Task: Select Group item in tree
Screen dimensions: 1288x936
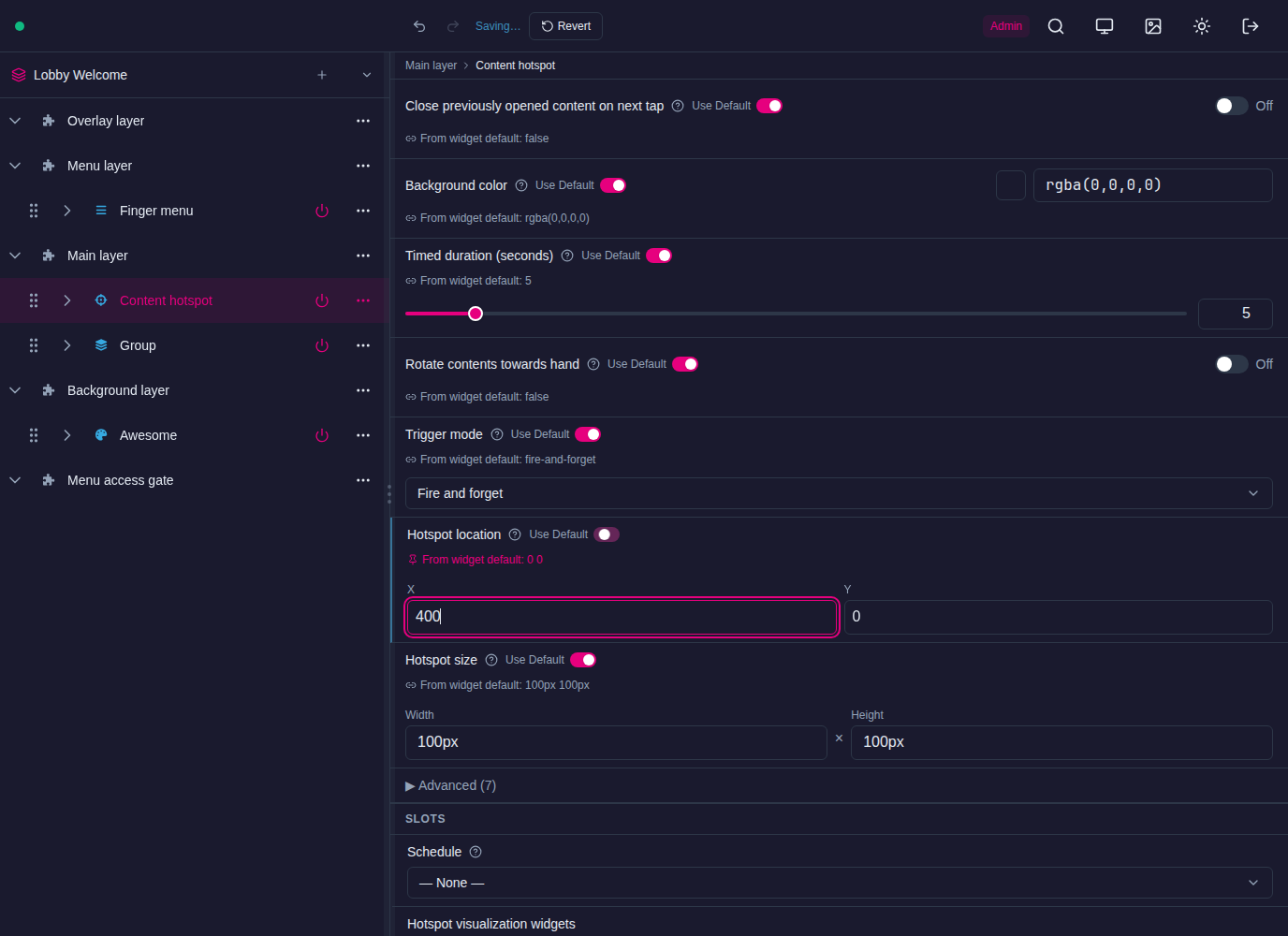Action: pyautogui.click(x=138, y=345)
